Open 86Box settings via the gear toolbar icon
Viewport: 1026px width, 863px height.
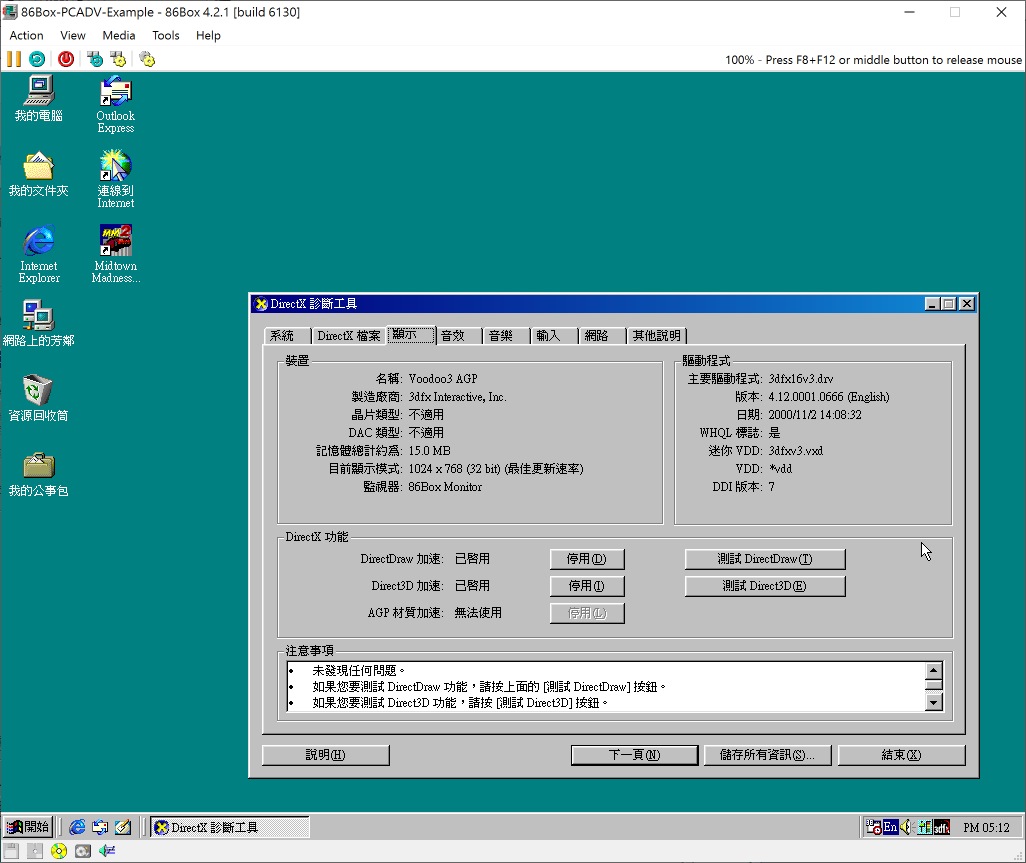click(x=146, y=58)
